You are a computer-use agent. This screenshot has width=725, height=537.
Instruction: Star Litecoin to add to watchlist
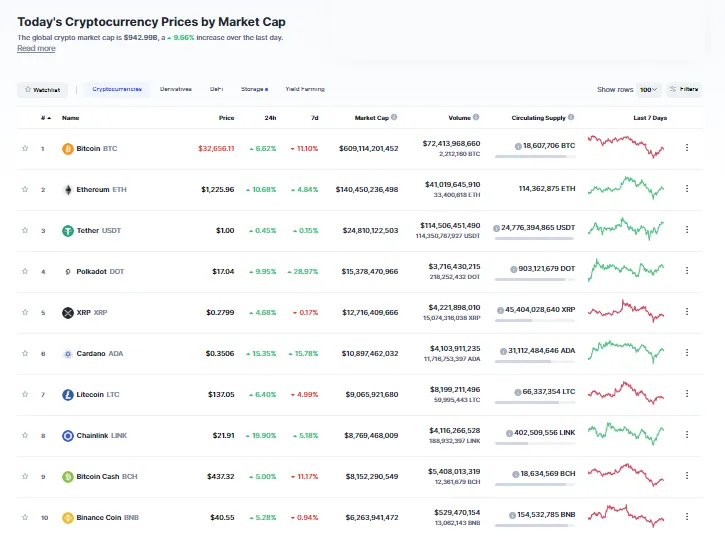[x=25, y=394]
